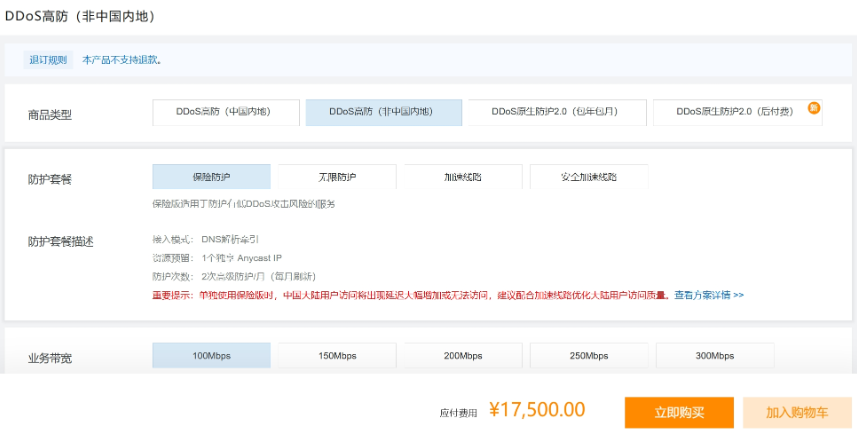
Task: Click the 加入购物车 button
Action: 797,412
